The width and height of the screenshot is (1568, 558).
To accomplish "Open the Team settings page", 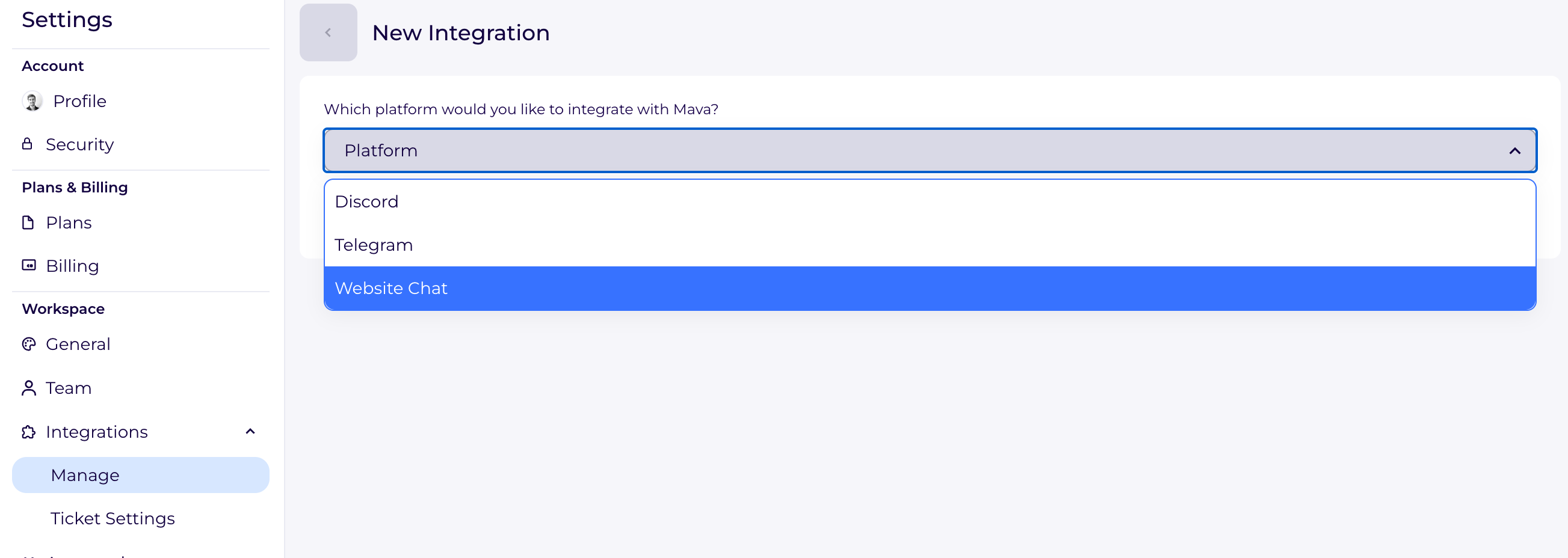I will click(69, 388).
